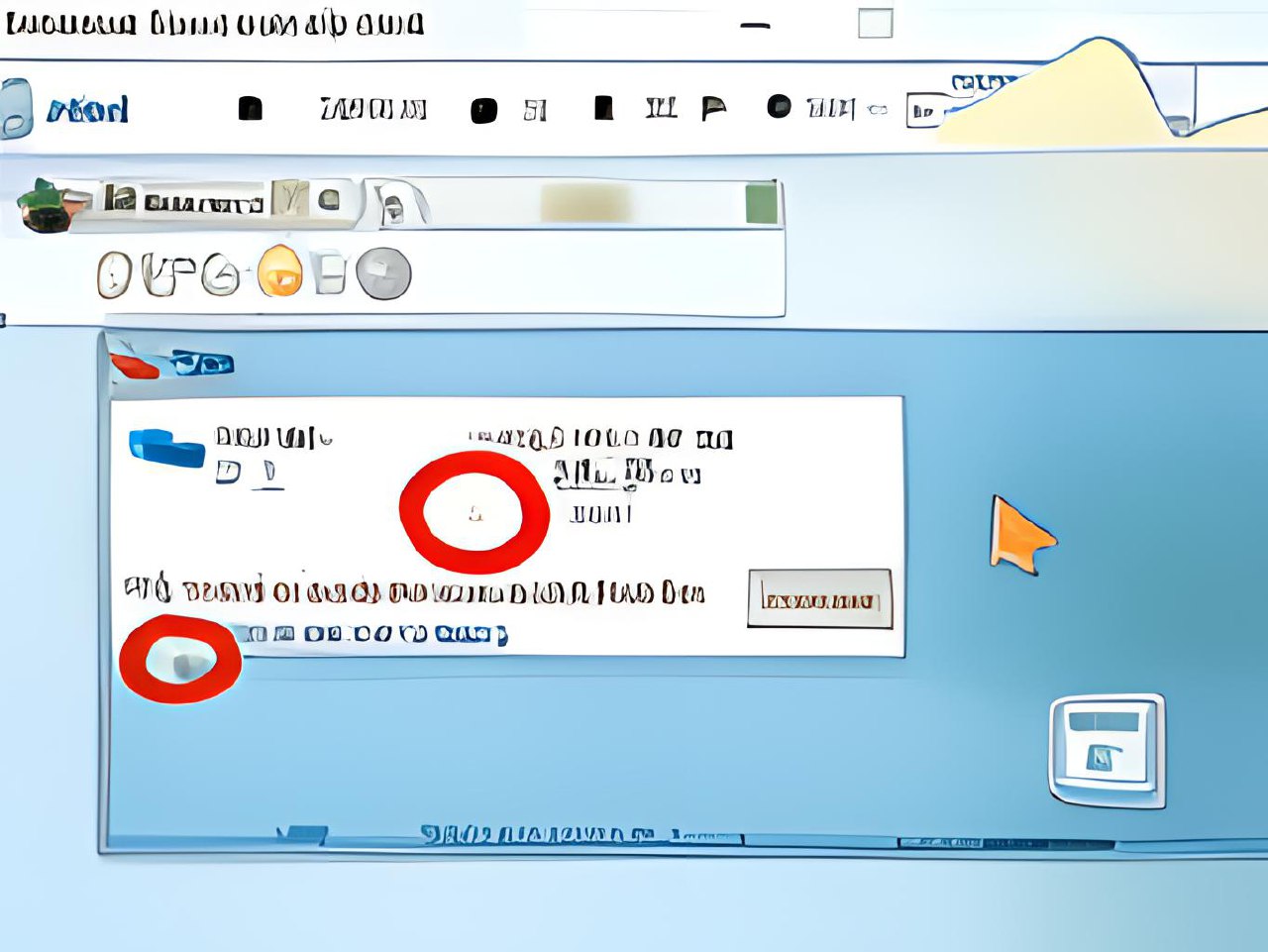The width and height of the screenshot is (1268, 952).
Task: Click the beige color swatch in the tab bar
Action: (584, 203)
